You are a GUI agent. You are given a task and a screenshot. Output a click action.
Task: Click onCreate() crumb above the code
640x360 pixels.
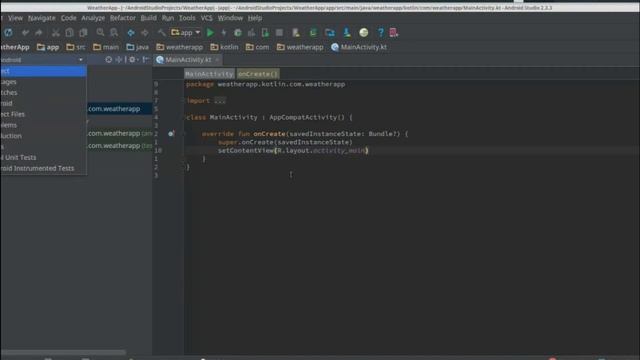[258, 74]
